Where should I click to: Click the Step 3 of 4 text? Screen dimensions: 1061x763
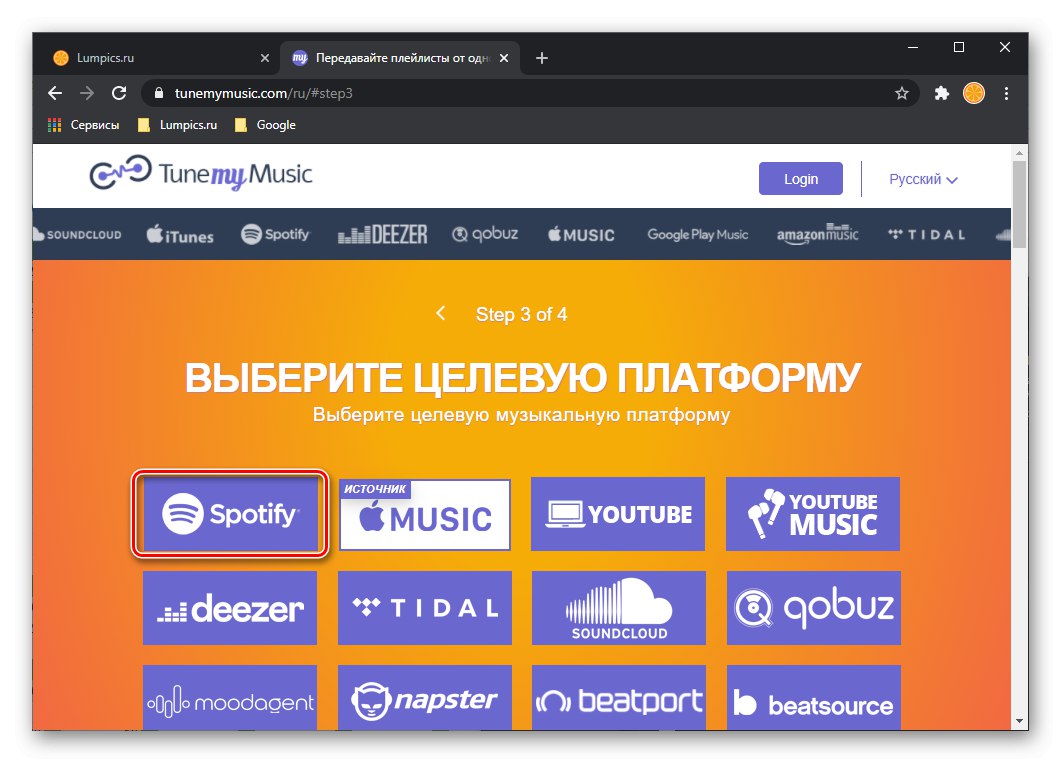pos(521,315)
